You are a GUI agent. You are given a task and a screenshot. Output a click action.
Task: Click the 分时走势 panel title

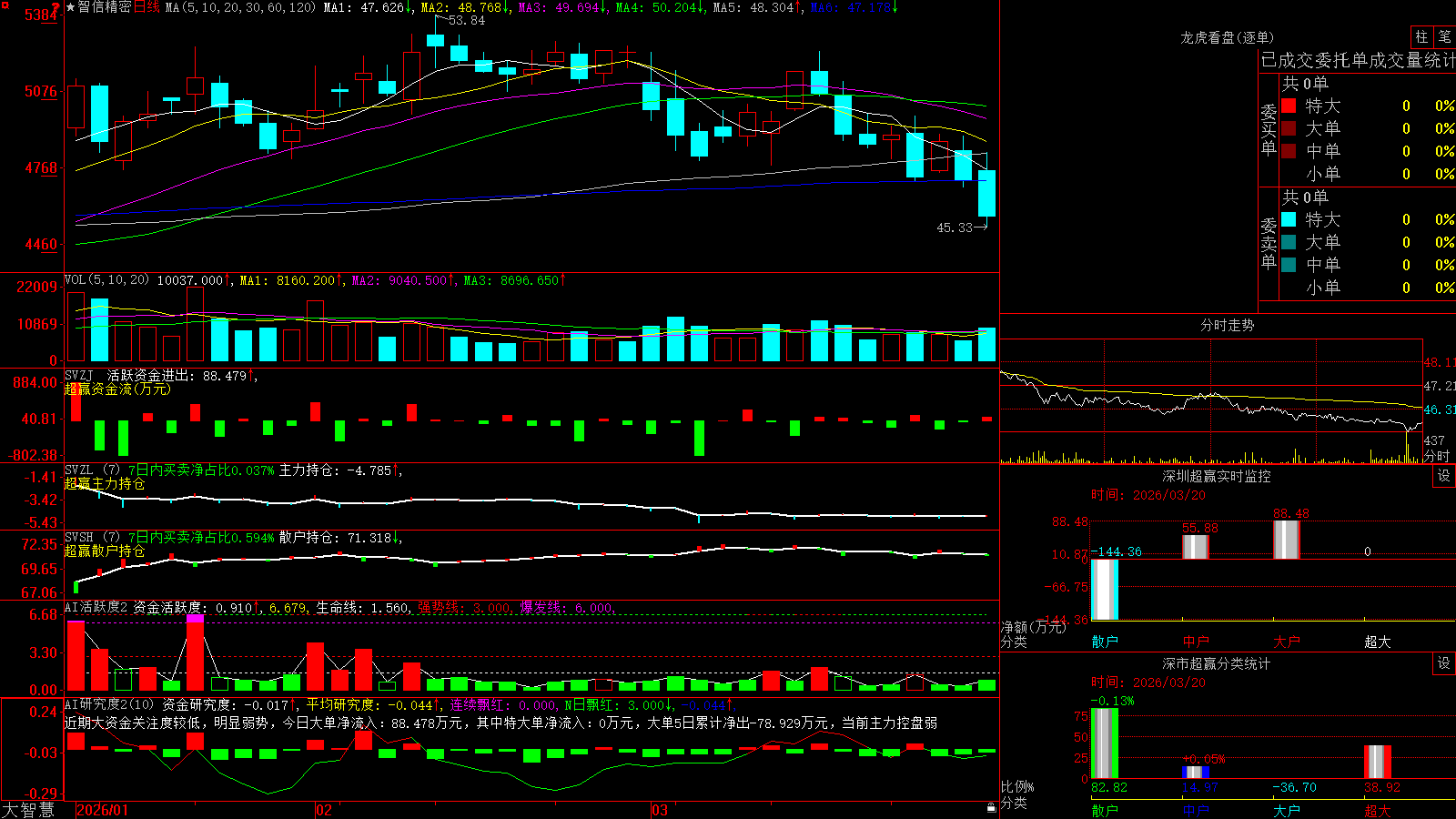click(1227, 325)
